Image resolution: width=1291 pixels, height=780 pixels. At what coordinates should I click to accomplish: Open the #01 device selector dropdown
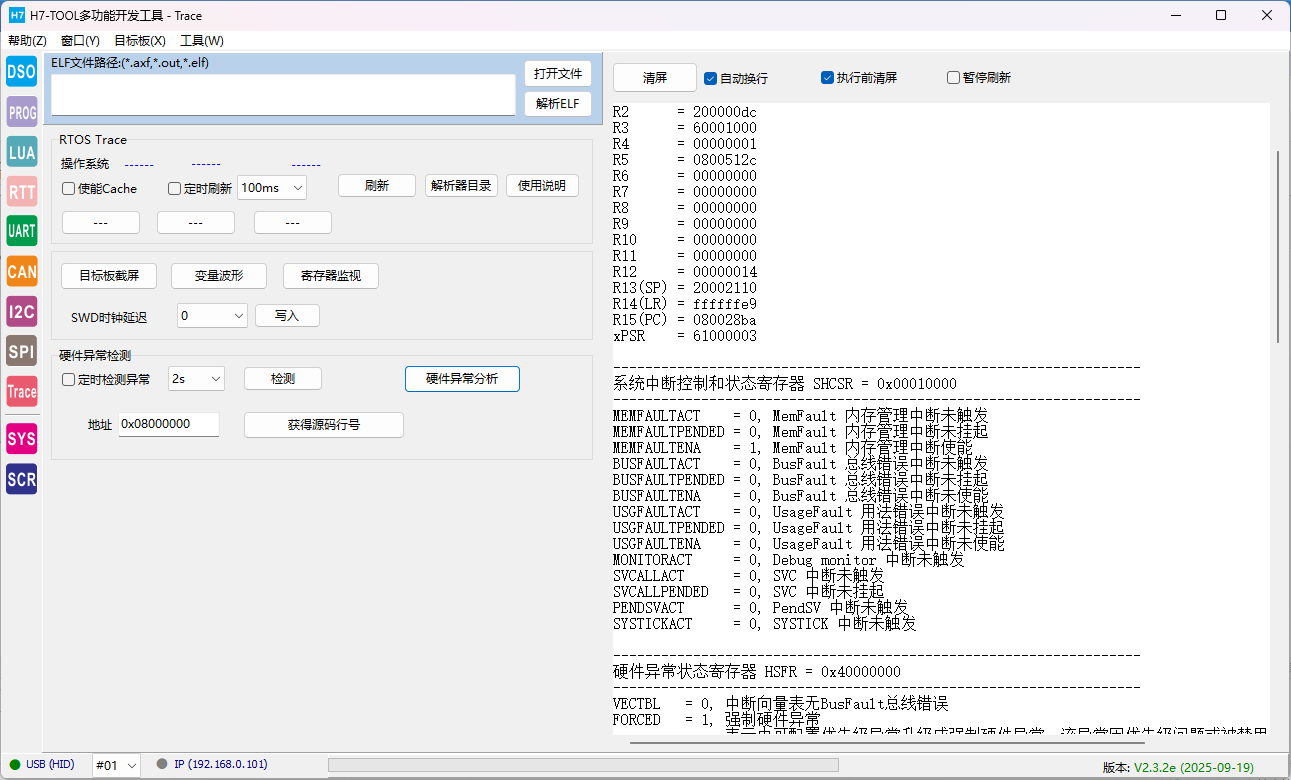click(116, 766)
